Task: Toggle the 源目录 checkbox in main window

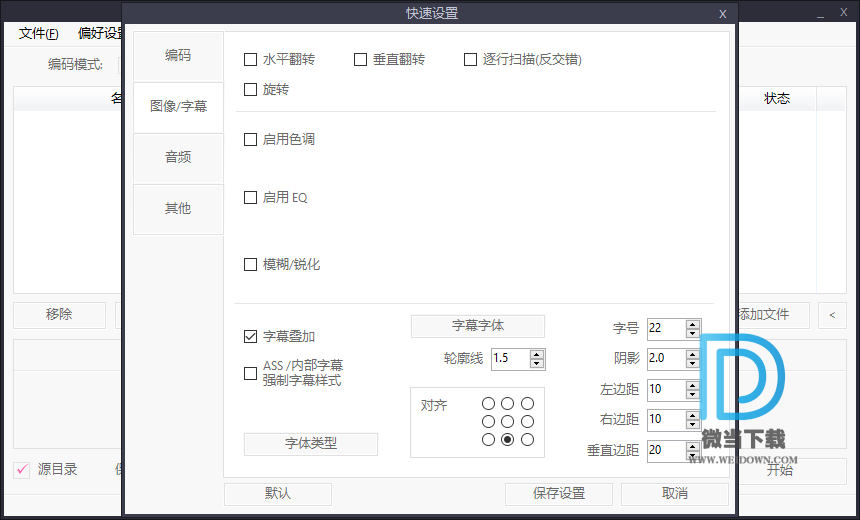Action: coord(21,470)
